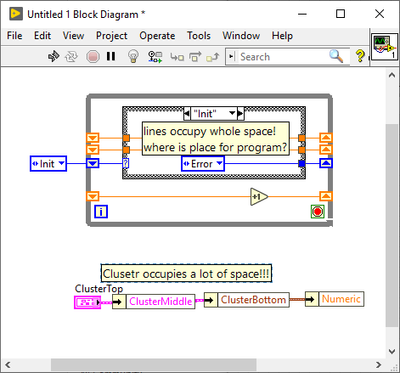Image resolution: width=400 pixels, height=373 pixels.
Task: Maximize the Block Diagram window
Action: [340, 14]
